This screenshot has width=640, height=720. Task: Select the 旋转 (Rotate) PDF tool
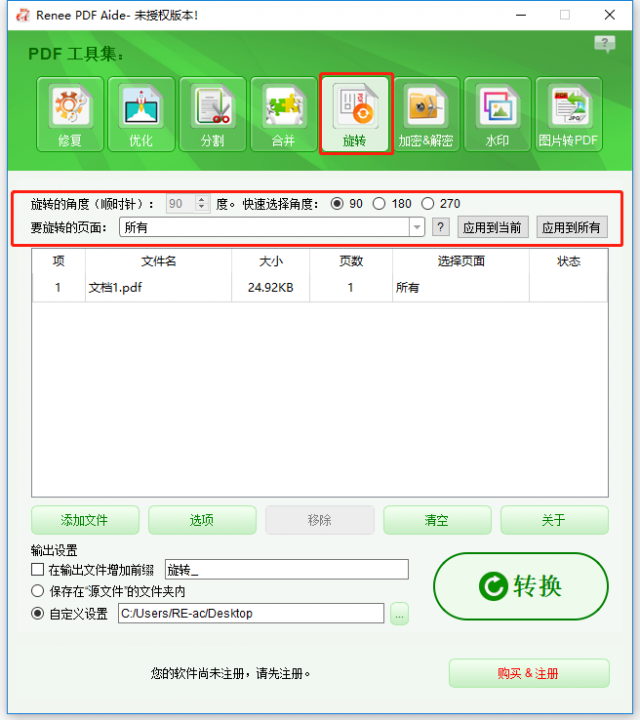[355, 114]
